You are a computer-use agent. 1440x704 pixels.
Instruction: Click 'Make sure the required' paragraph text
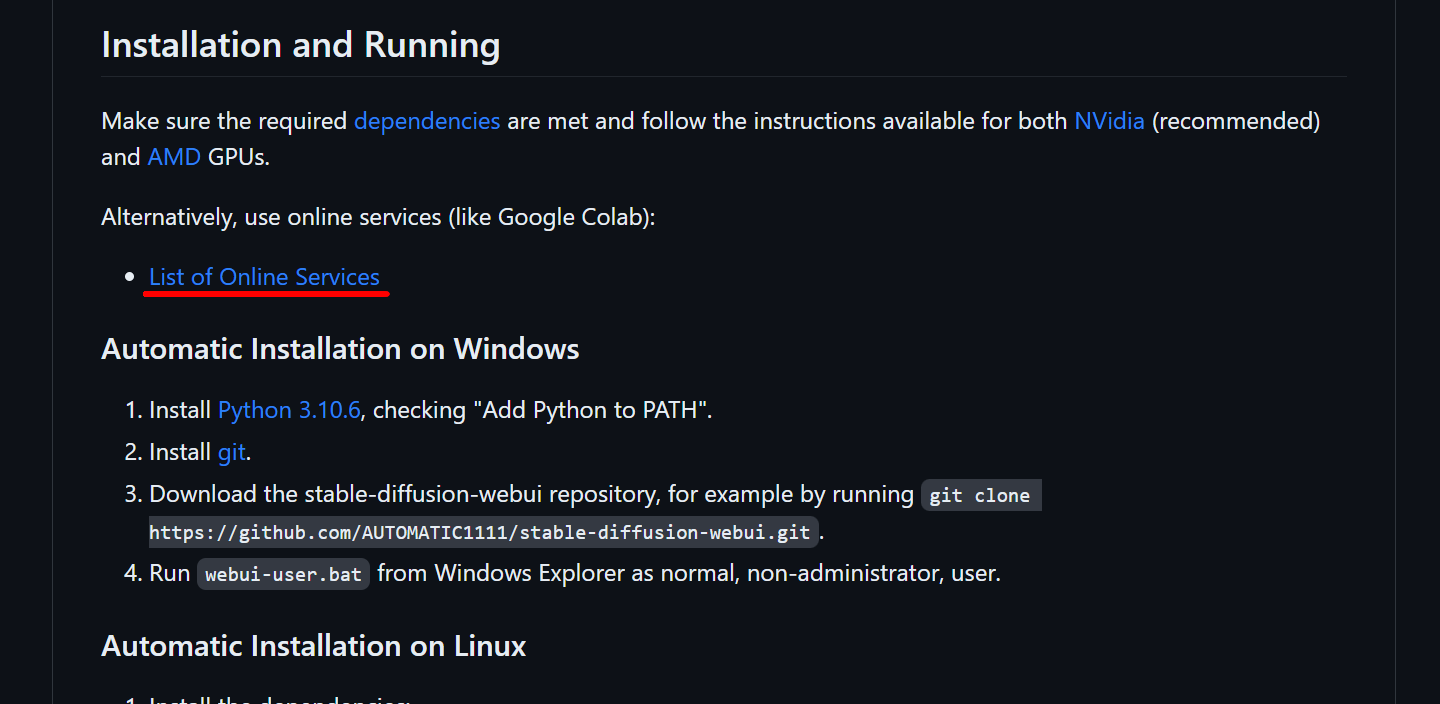[224, 121]
